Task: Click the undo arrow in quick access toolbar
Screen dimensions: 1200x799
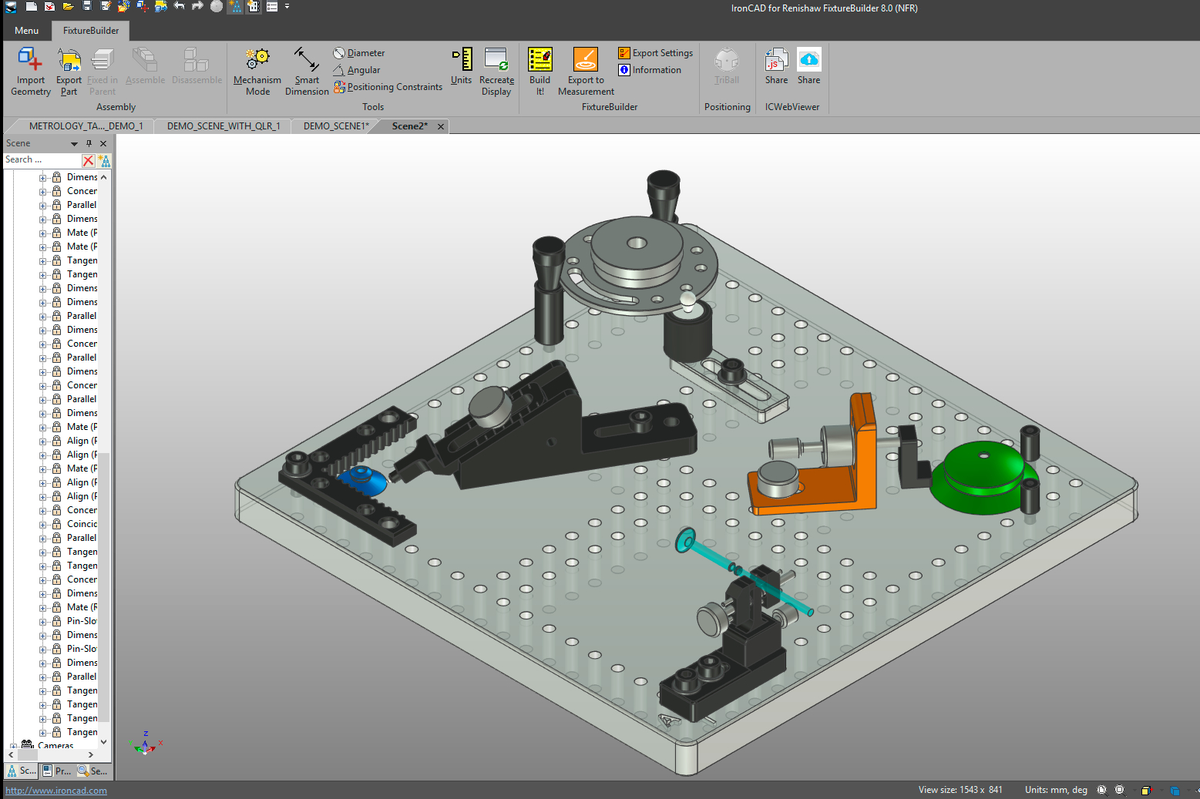Action: coord(179,7)
